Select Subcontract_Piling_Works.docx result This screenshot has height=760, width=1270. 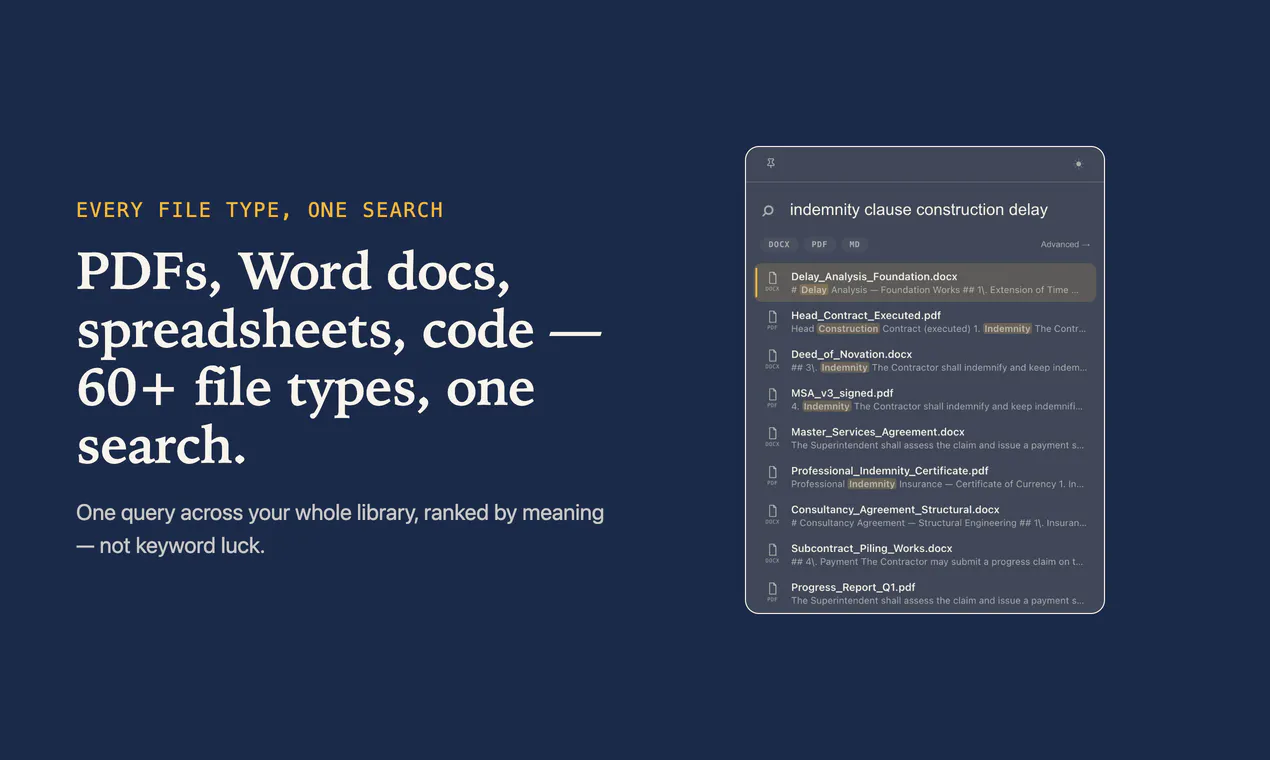925,555
